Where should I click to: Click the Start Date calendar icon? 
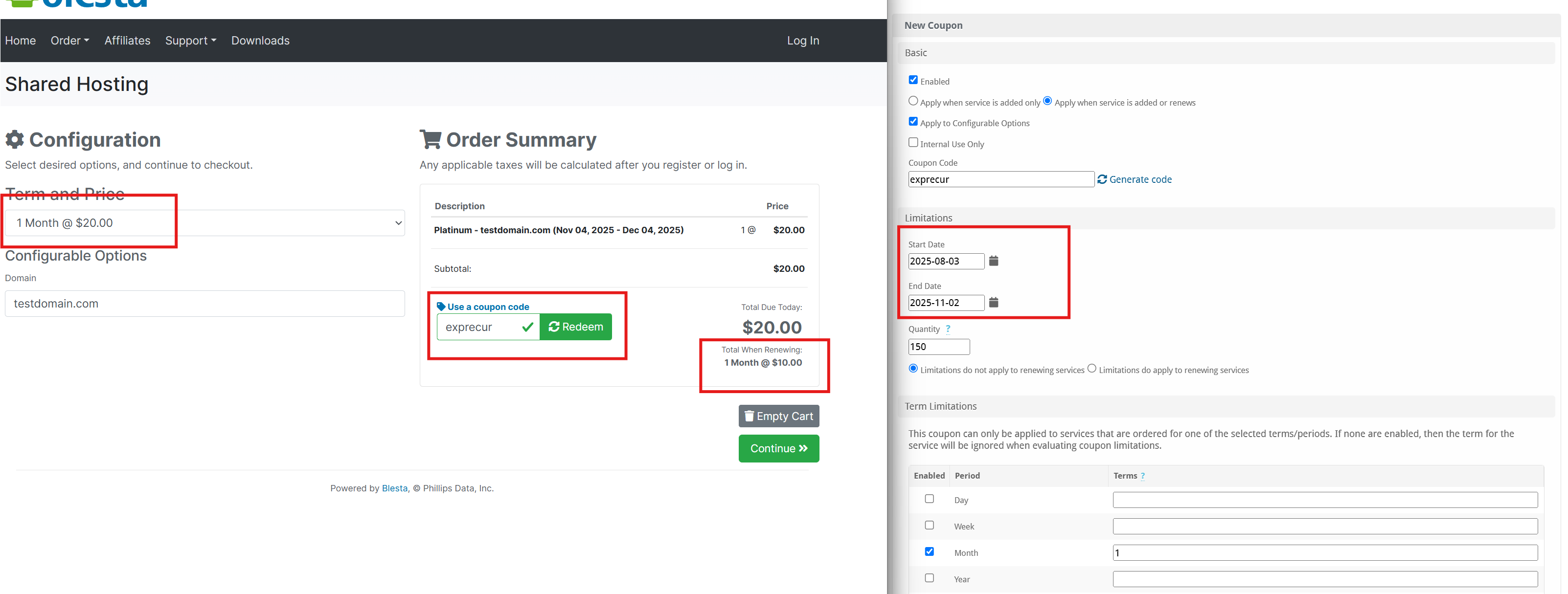[x=993, y=261]
